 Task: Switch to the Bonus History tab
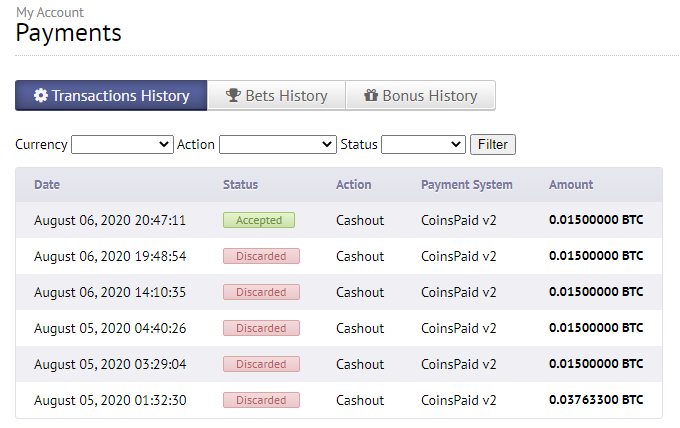click(x=420, y=96)
